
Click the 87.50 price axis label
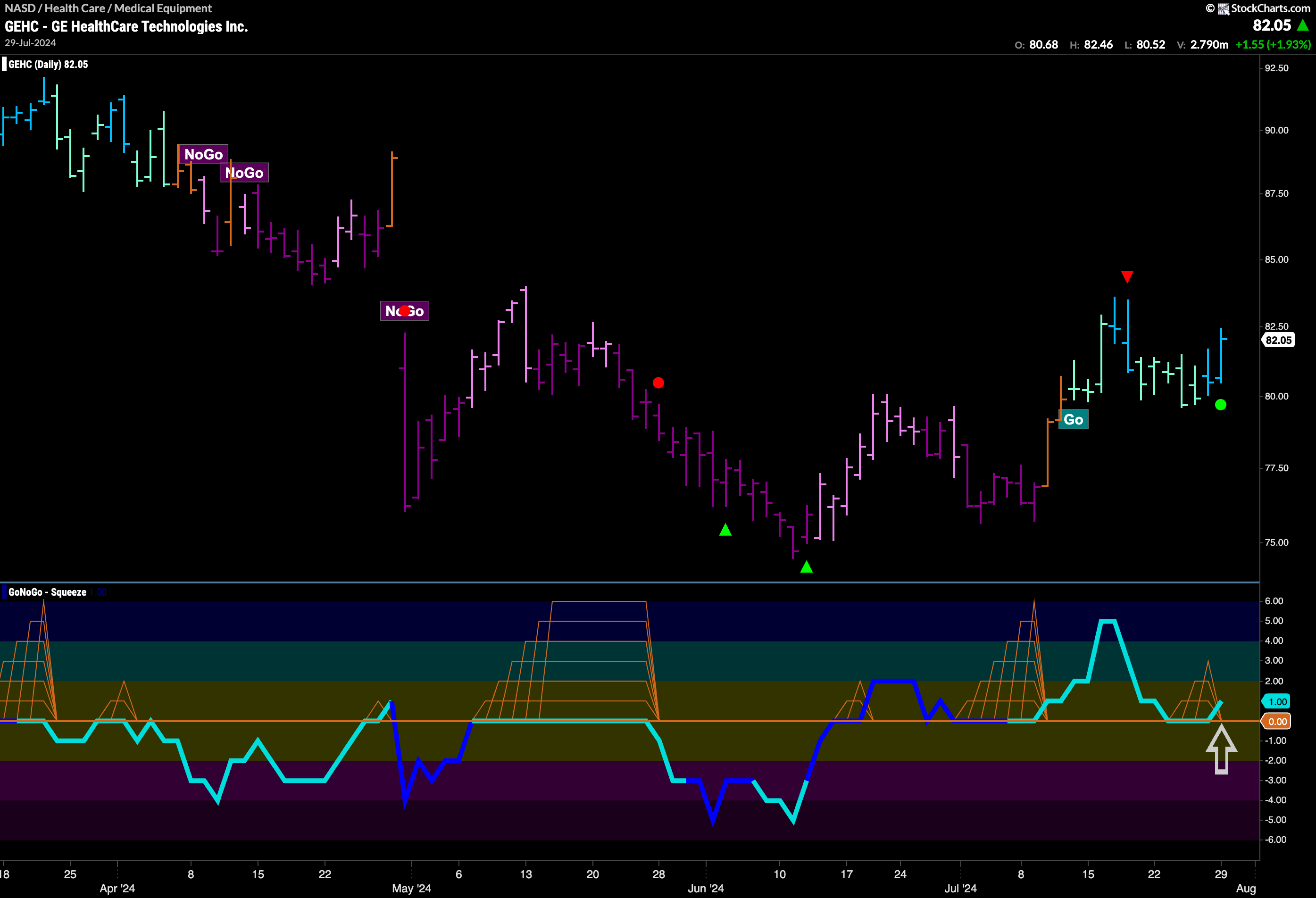point(1276,194)
